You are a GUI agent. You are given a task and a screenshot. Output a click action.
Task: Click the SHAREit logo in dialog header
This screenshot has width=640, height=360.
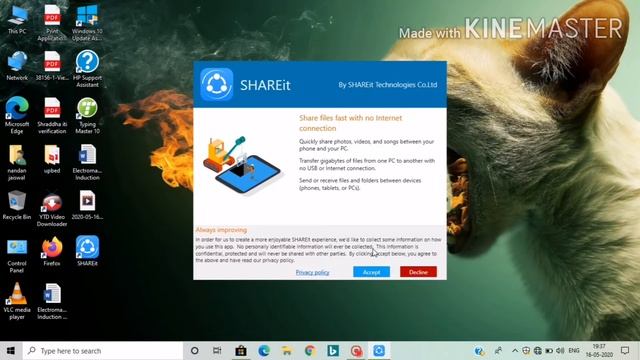coord(216,84)
